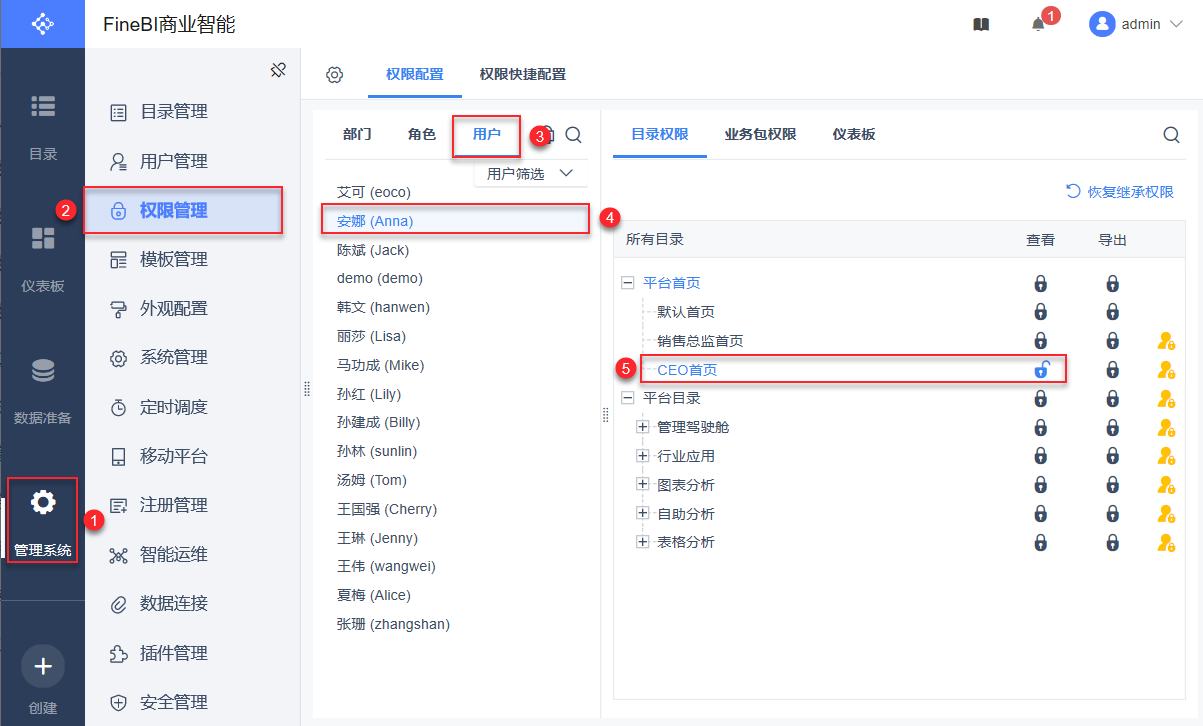Expand the 行业应用 tree node
This screenshot has width=1203, height=726.
643,456
